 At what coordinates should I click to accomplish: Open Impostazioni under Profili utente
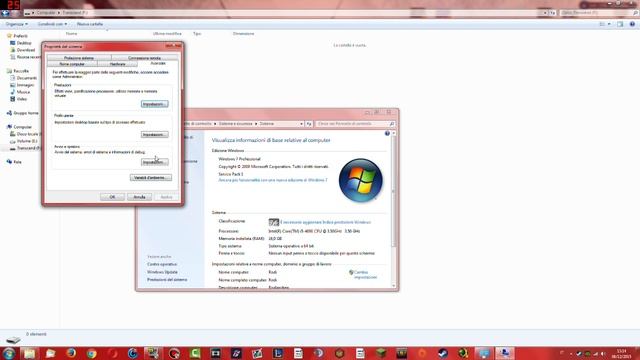point(154,134)
